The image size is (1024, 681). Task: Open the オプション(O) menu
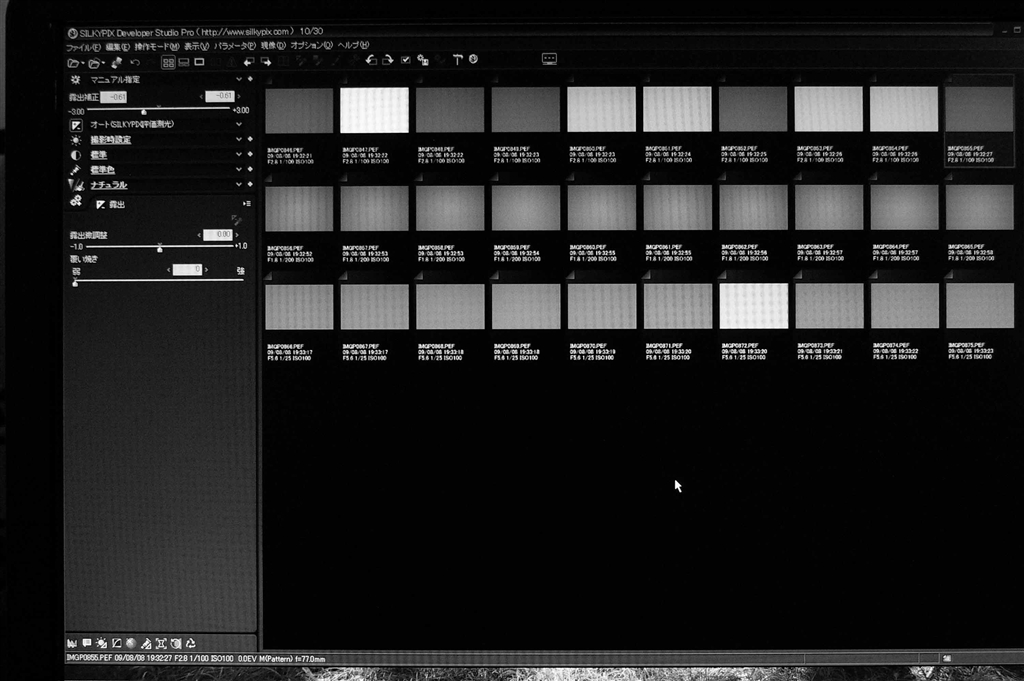(312, 46)
